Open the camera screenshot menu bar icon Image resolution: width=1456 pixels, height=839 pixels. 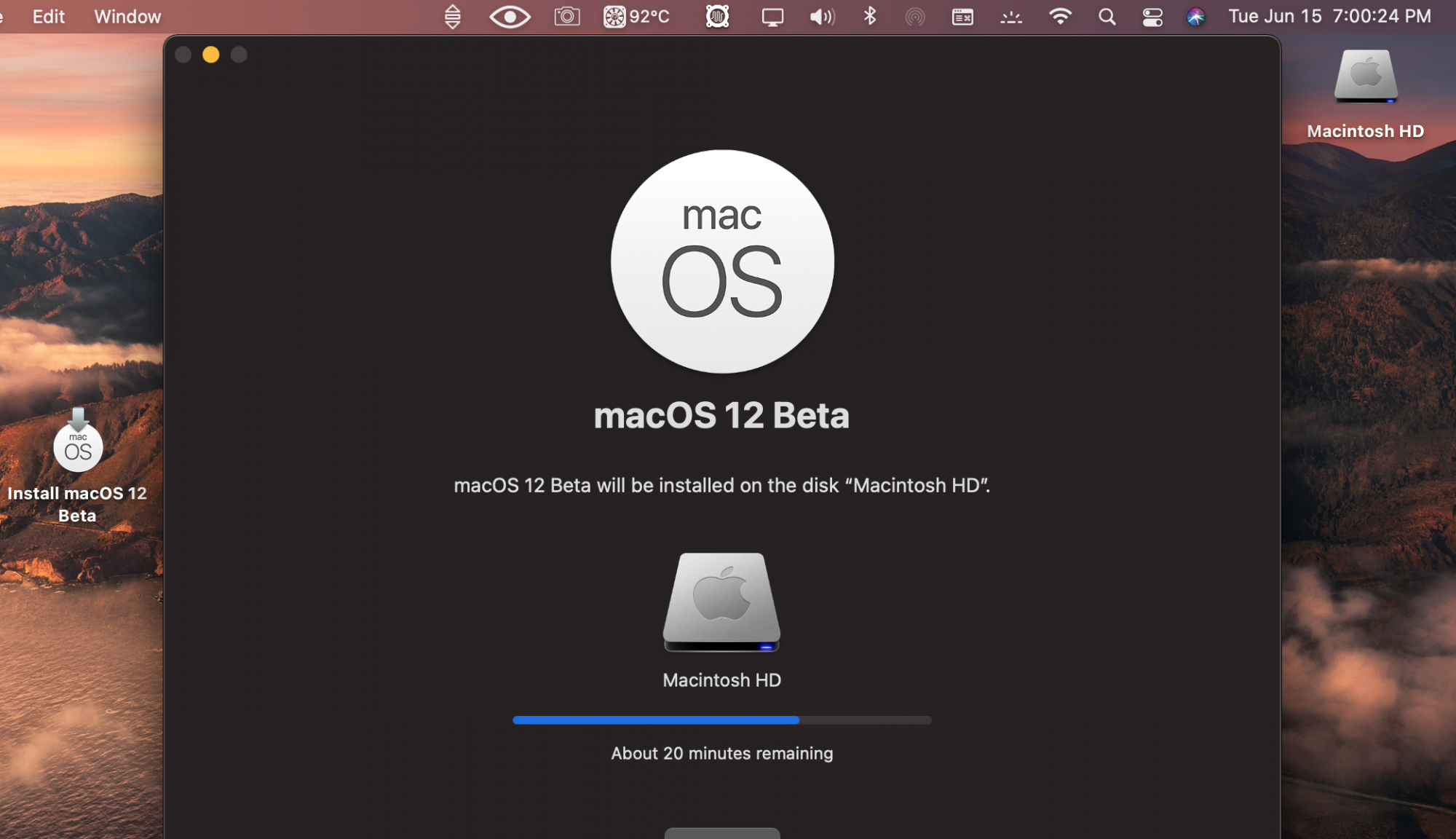pyautogui.click(x=567, y=16)
